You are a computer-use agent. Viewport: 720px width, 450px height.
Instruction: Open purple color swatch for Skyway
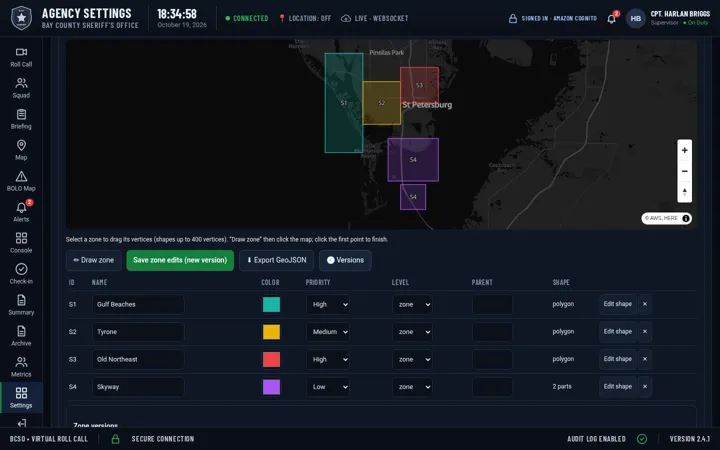coord(271,387)
